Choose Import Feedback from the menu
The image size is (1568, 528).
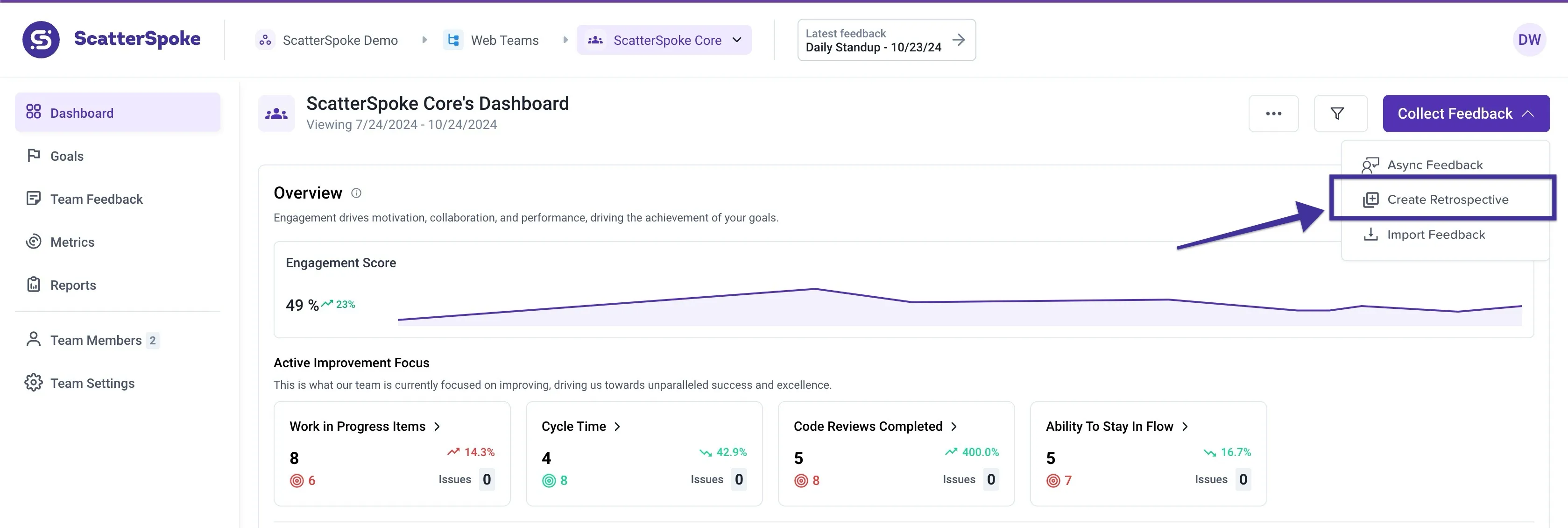[1435, 235]
